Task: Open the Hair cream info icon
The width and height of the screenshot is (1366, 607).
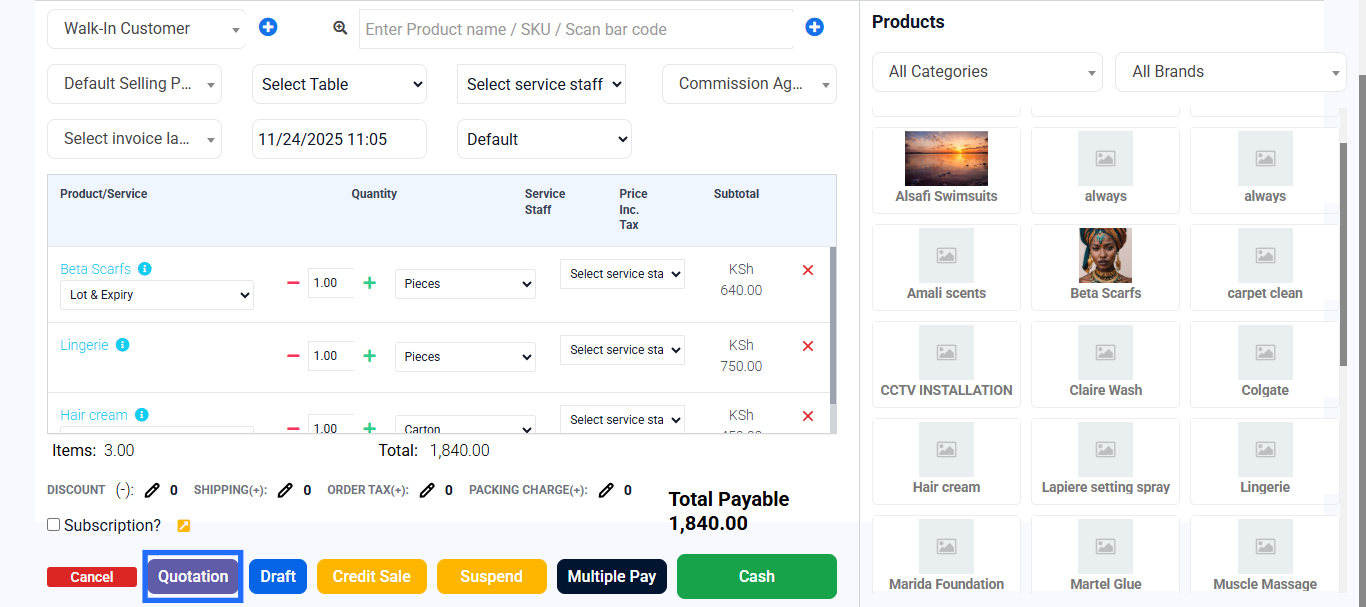Action: click(142, 415)
